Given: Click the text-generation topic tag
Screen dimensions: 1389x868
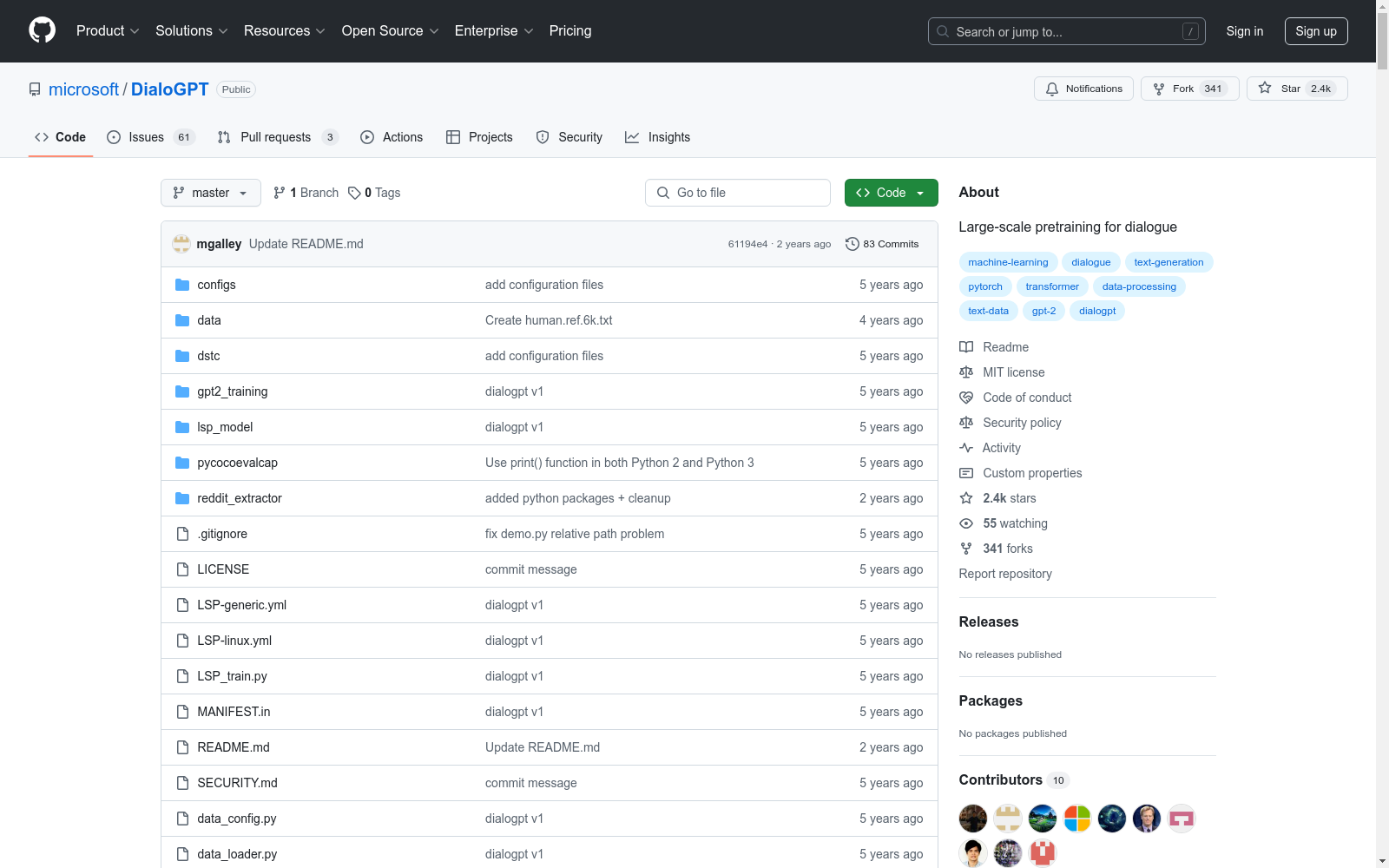Looking at the screenshot, I should tap(1168, 262).
